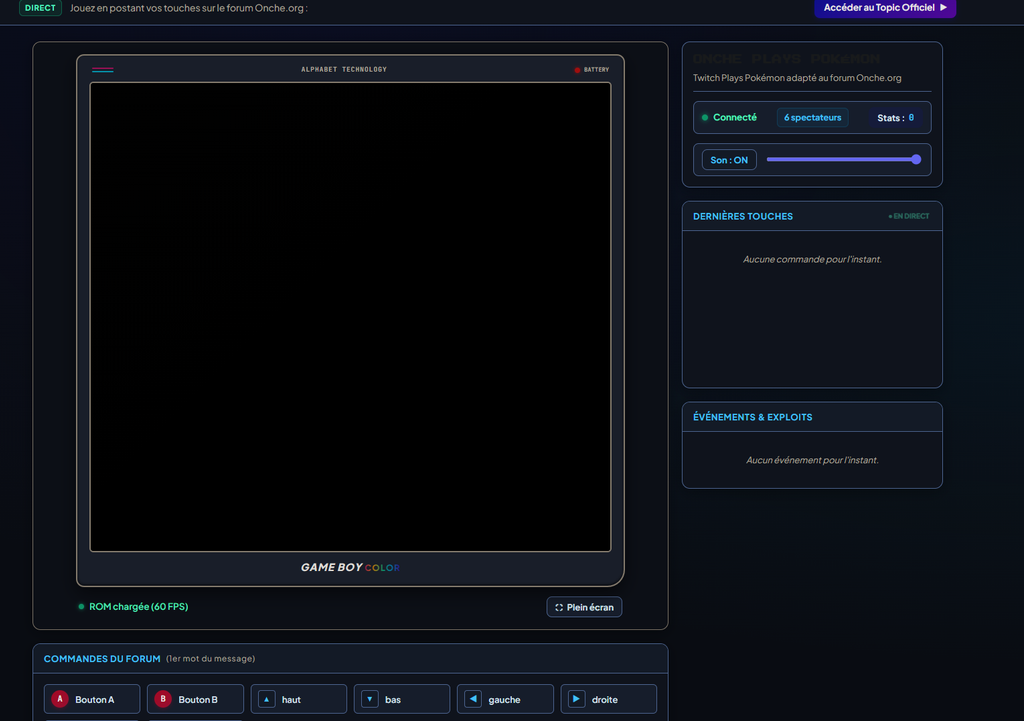Click the Bouton A command
This screenshot has width=1024, height=721.
pyautogui.click(x=92, y=699)
